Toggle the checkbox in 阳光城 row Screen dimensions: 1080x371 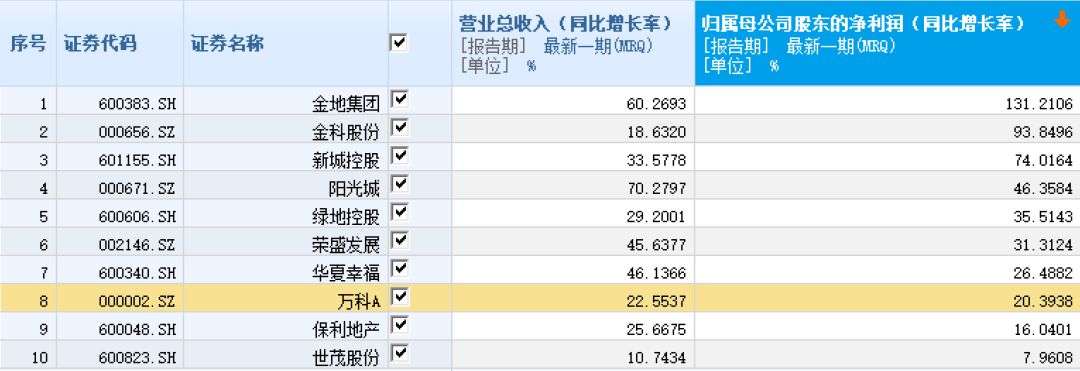coord(399,184)
